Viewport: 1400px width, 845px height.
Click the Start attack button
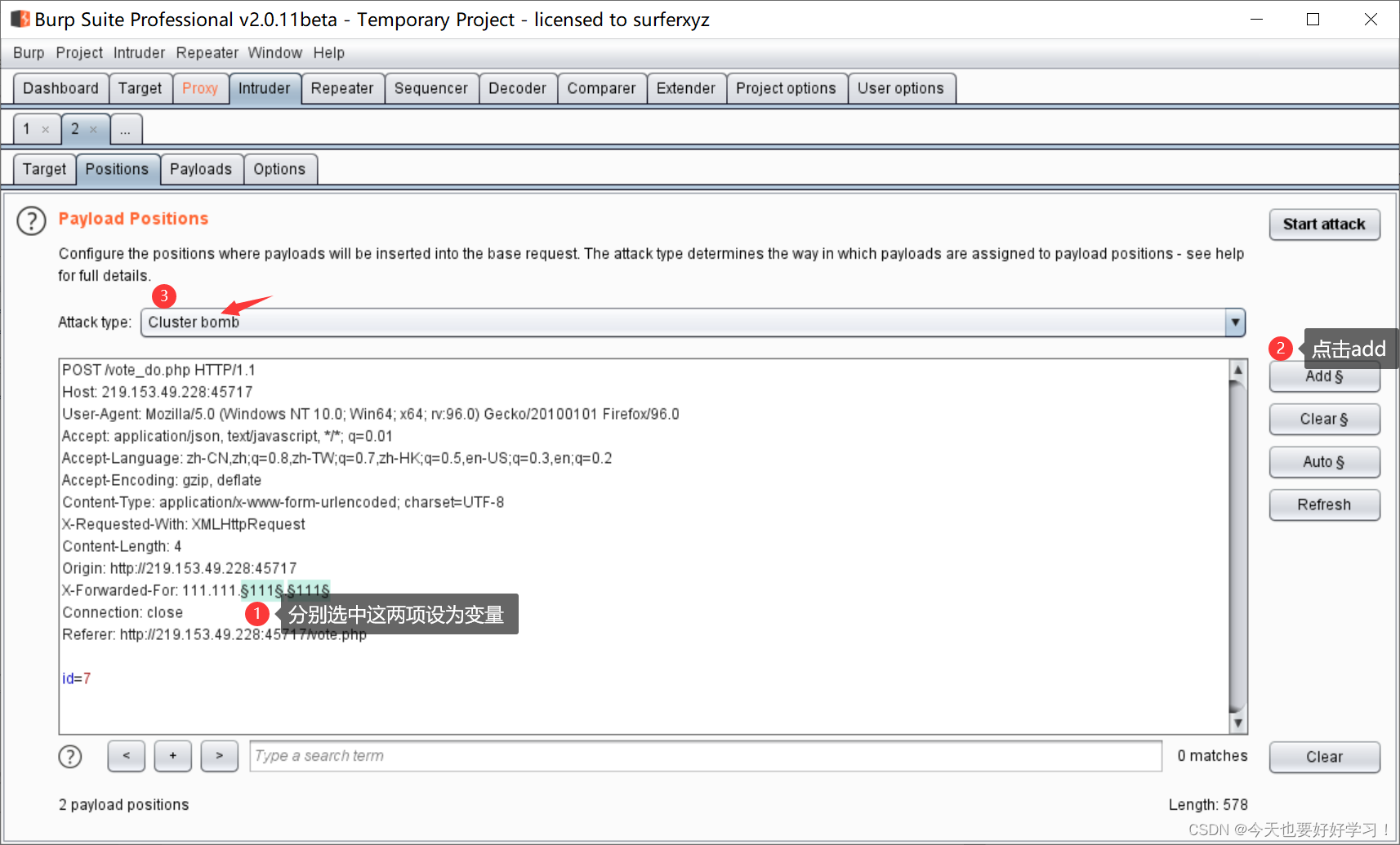coord(1324,225)
